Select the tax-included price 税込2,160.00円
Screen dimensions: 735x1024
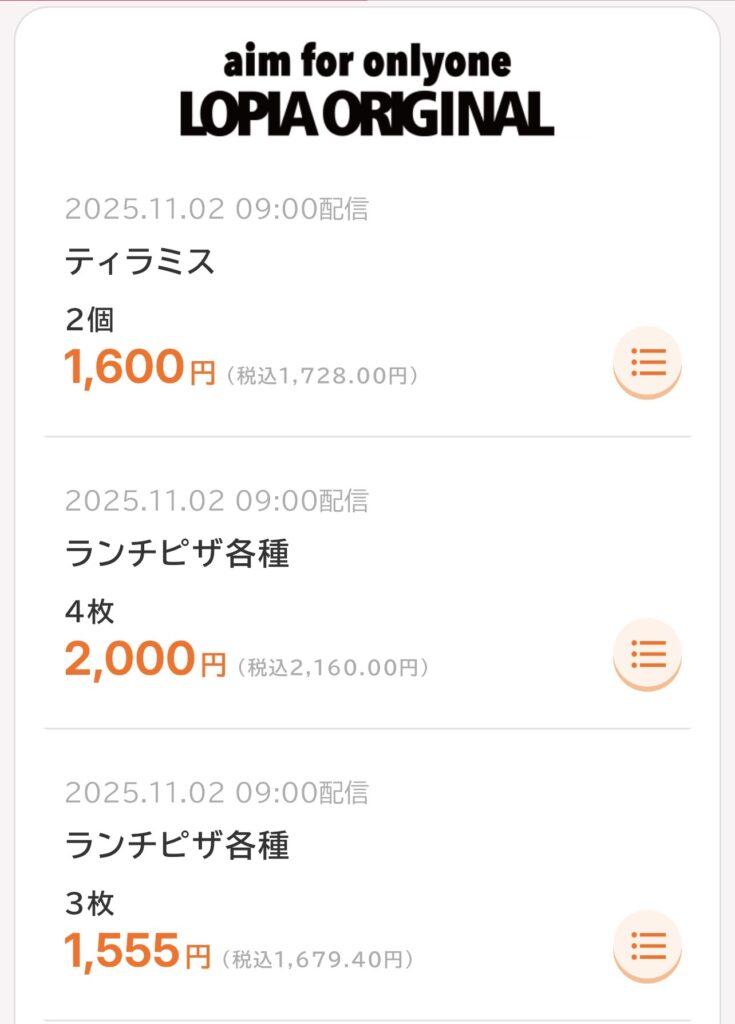333,667
